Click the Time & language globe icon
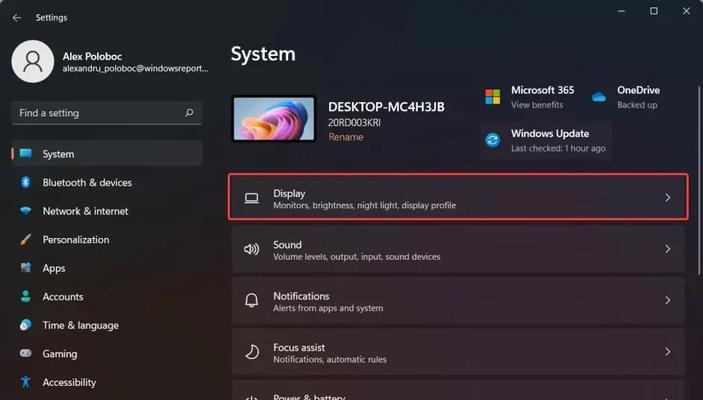 pos(26,325)
